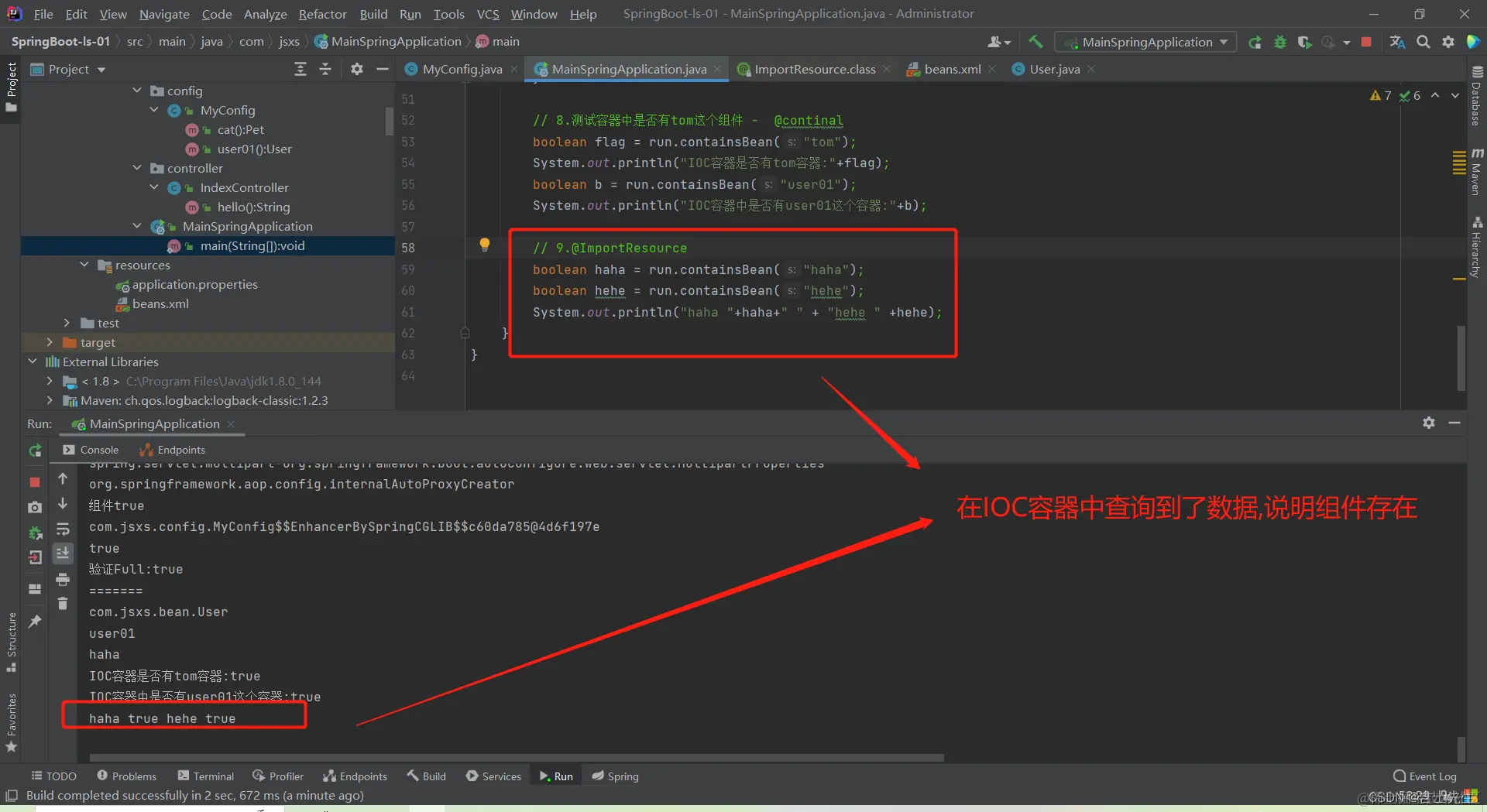This screenshot has height=812, width=1487.
Task: Open the VCS menu
Action: click(x=488, y=14)
